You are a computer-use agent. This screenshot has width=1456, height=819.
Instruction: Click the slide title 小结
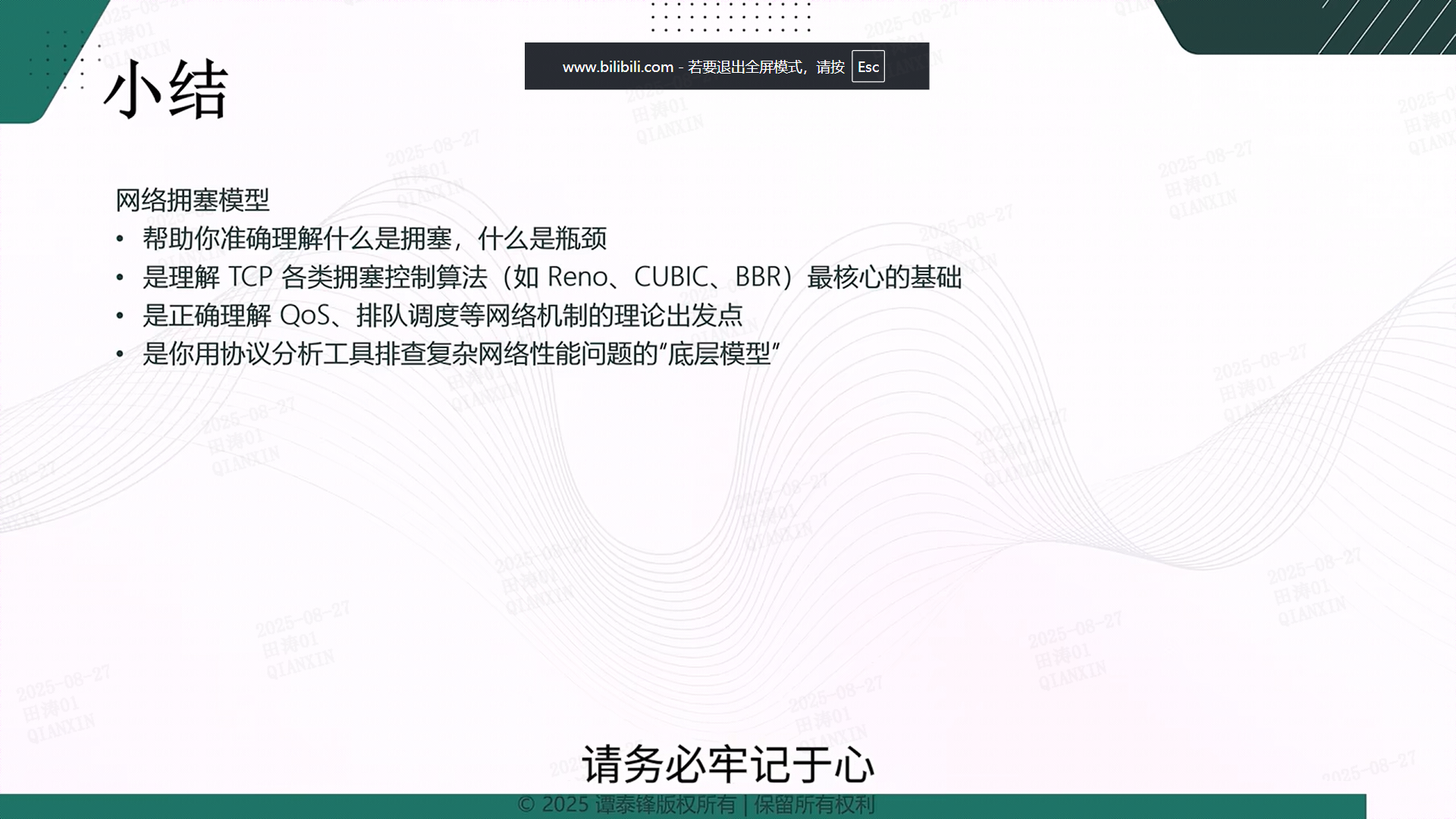(165, 90)
